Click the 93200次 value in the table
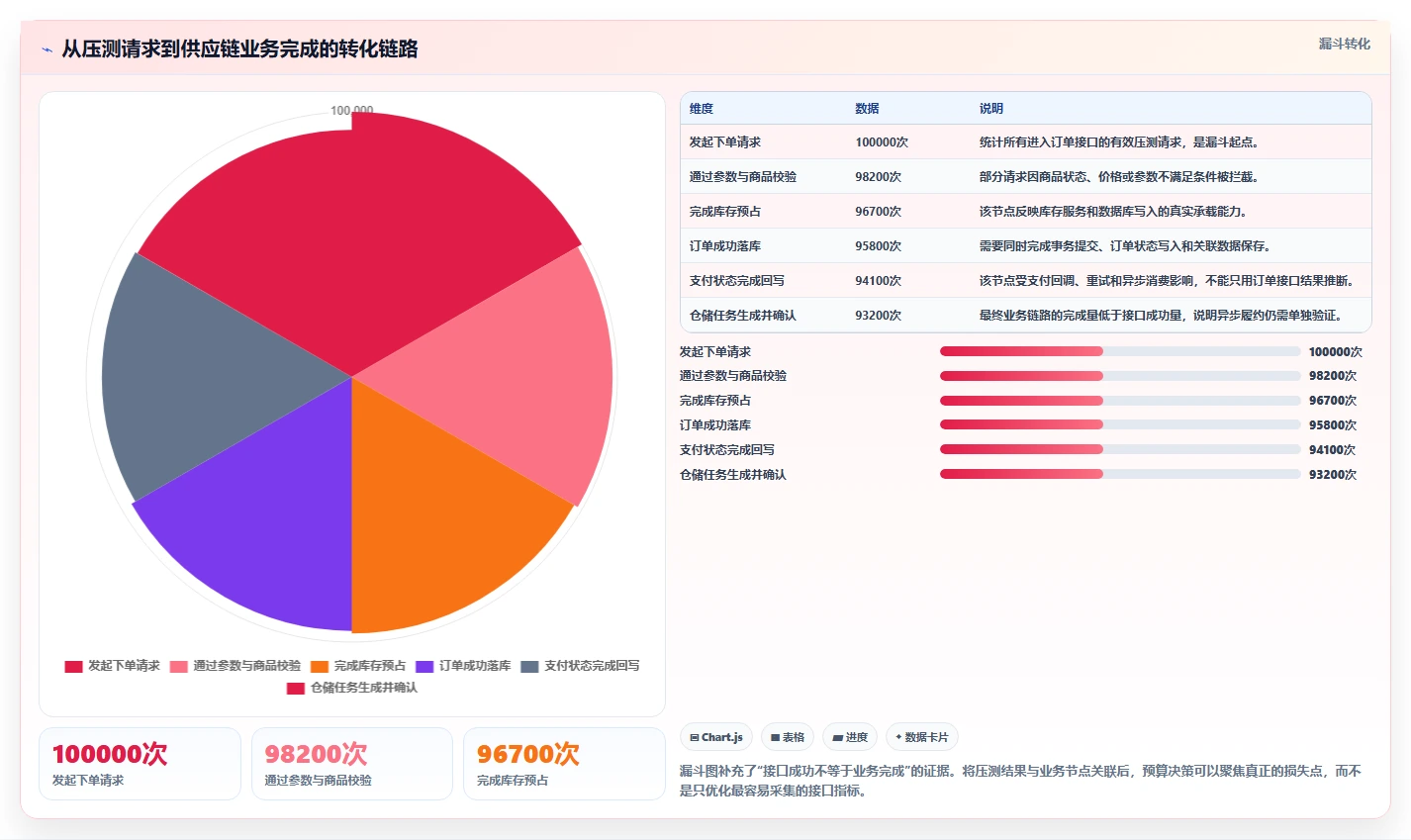Screen dimensions: 1411x840 (x=879, y=316)
